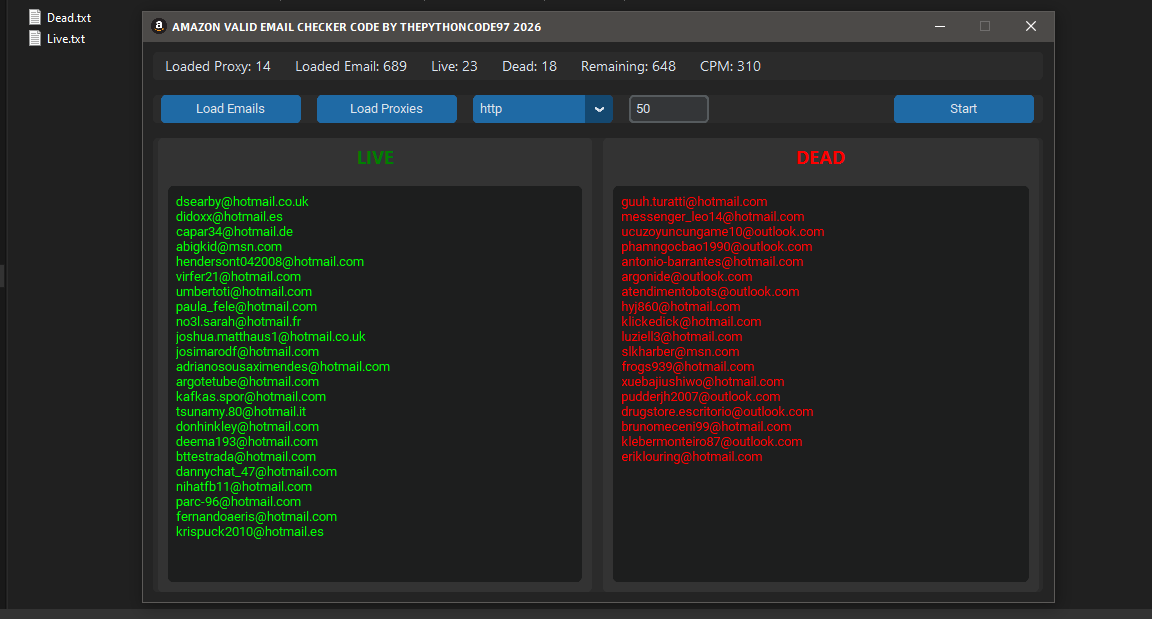Select dsearby@hotmail.co.uk in live list
The width and height of the screenshot is (1152, 619).
pyautogui.click(x=242, y=201)
